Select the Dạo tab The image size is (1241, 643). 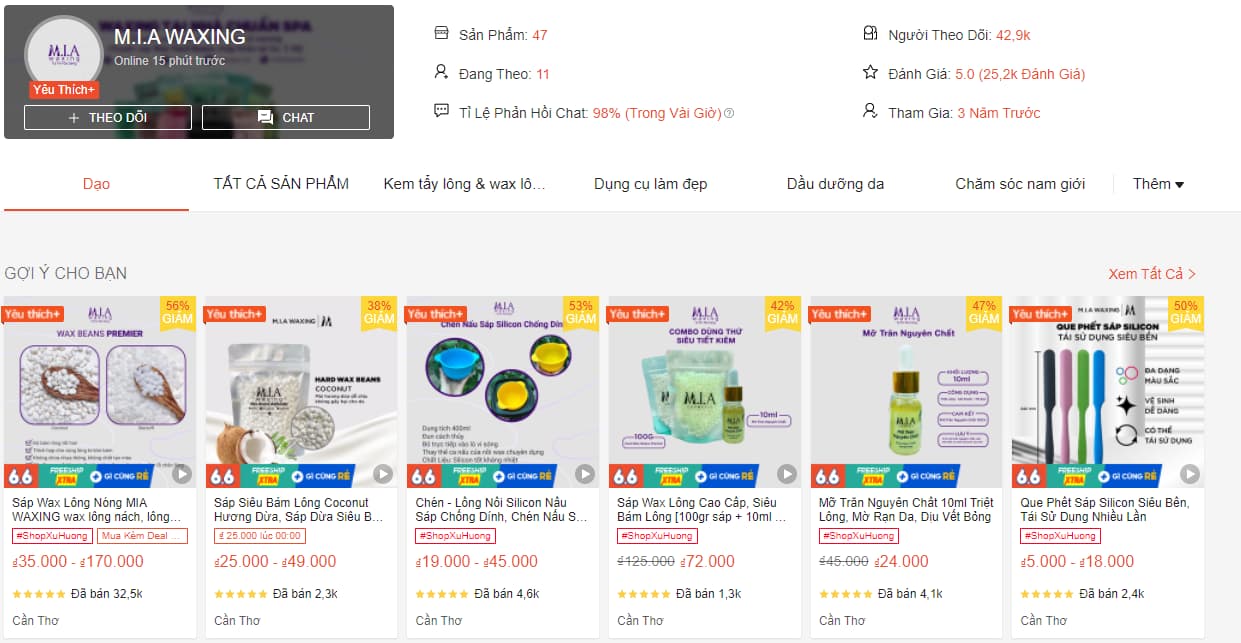tap(96, 184)
